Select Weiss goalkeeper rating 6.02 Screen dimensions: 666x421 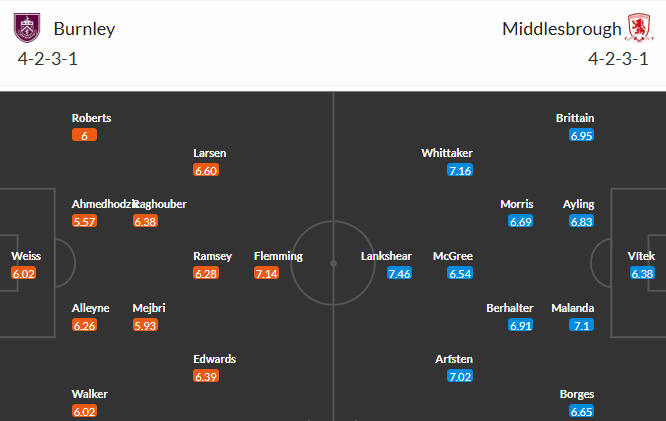point(24,273)
